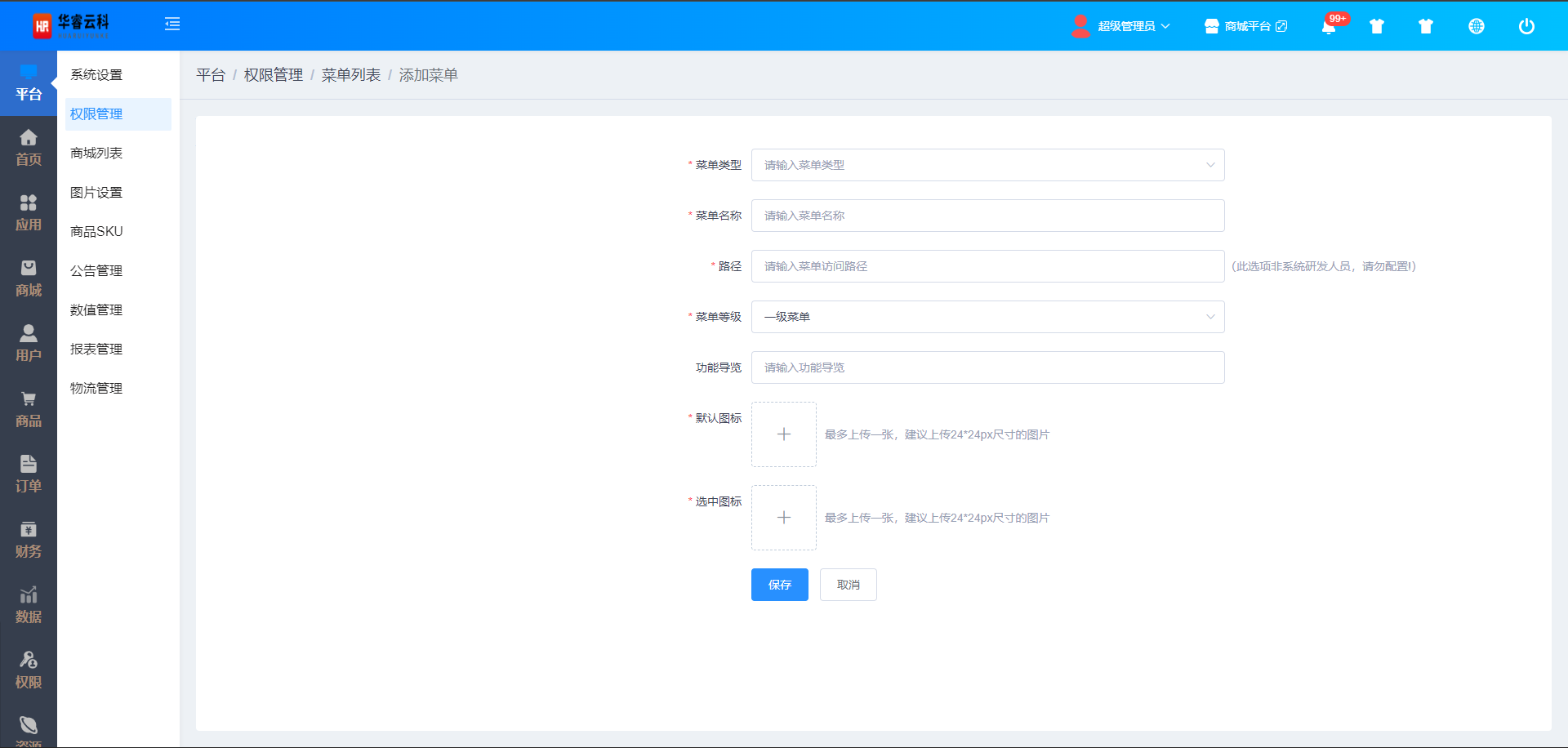Screen dimensions: 1568x748
Task: Navigate to 菜单列表 in the breadcrumb
Action: (351, 75)
